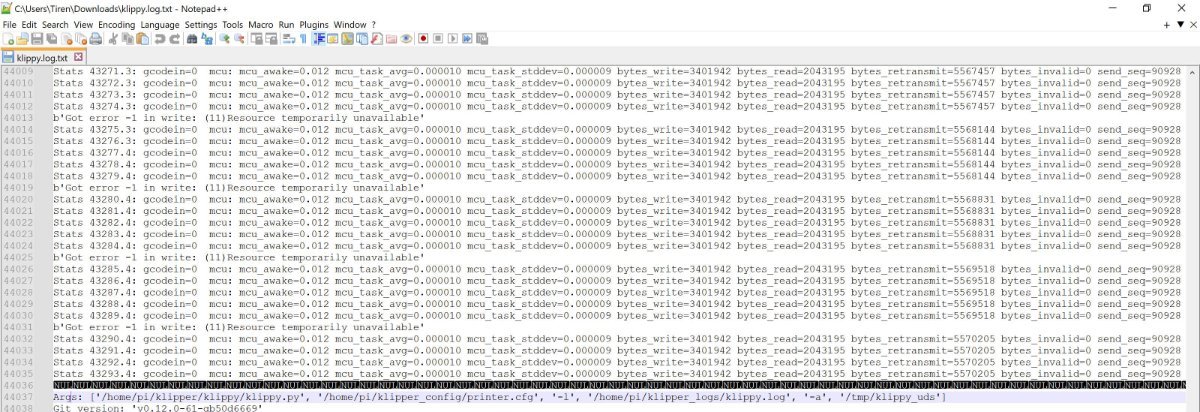Click the Cut scissors toolbar icon

tap(112, 39)
